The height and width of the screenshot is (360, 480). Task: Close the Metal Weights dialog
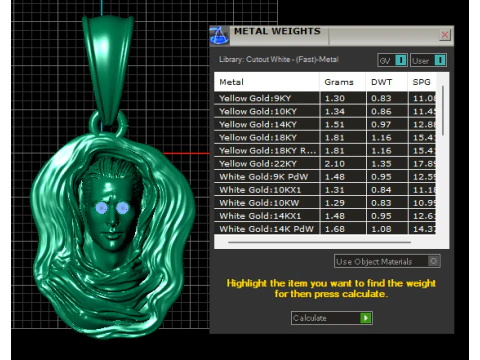(445, 35)
